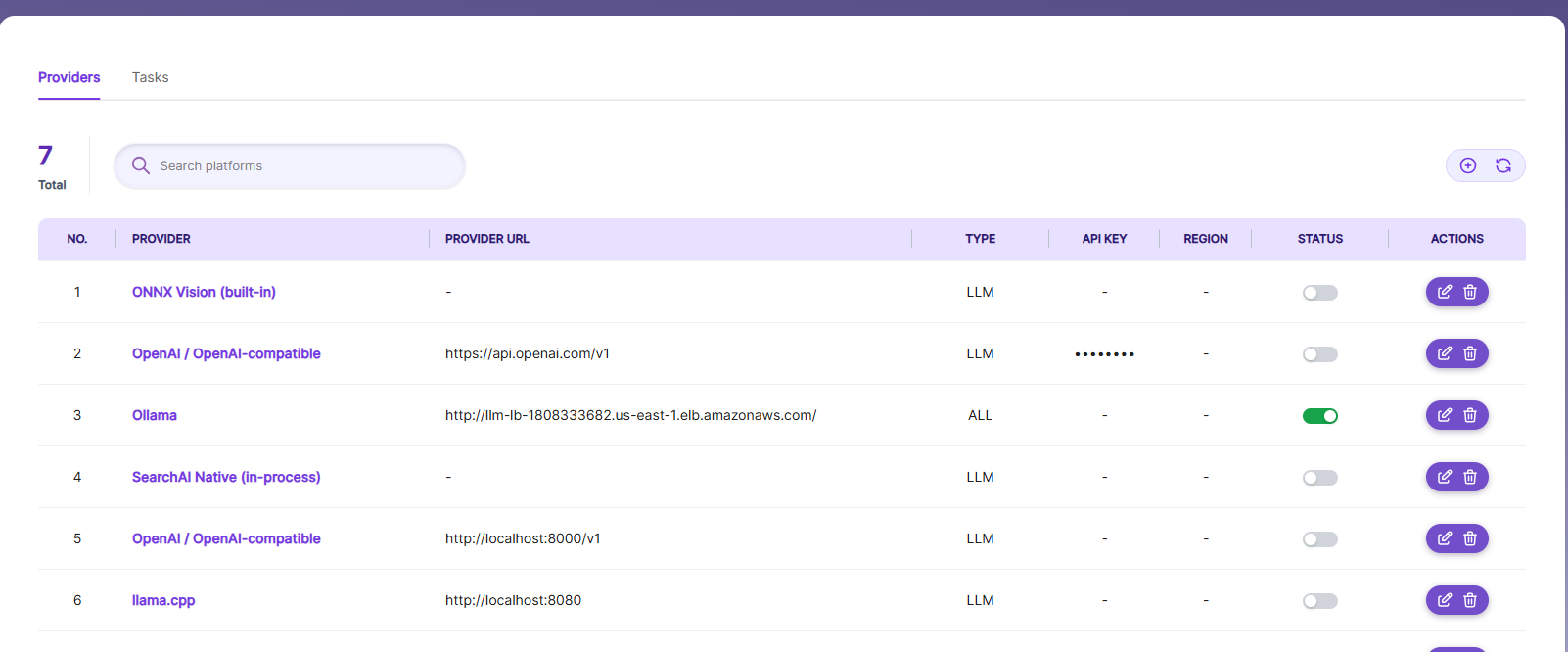1568x652 pixels.
Task: Disable the Ollama status toggle
Action: click(x=1320, y=416)
